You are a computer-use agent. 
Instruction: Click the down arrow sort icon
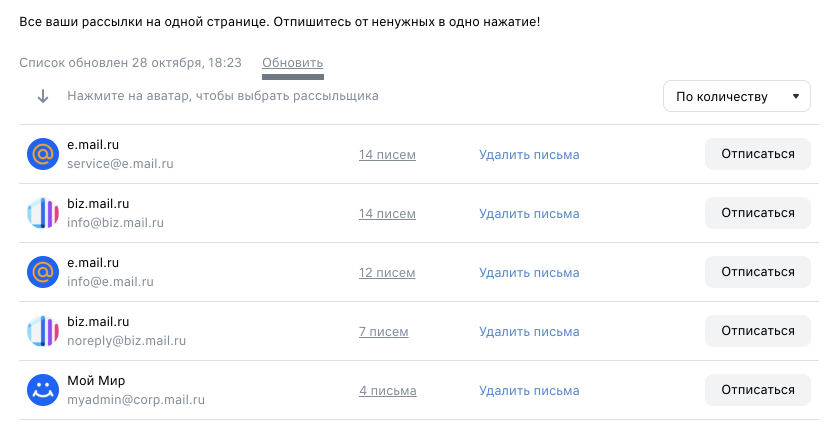43,96
